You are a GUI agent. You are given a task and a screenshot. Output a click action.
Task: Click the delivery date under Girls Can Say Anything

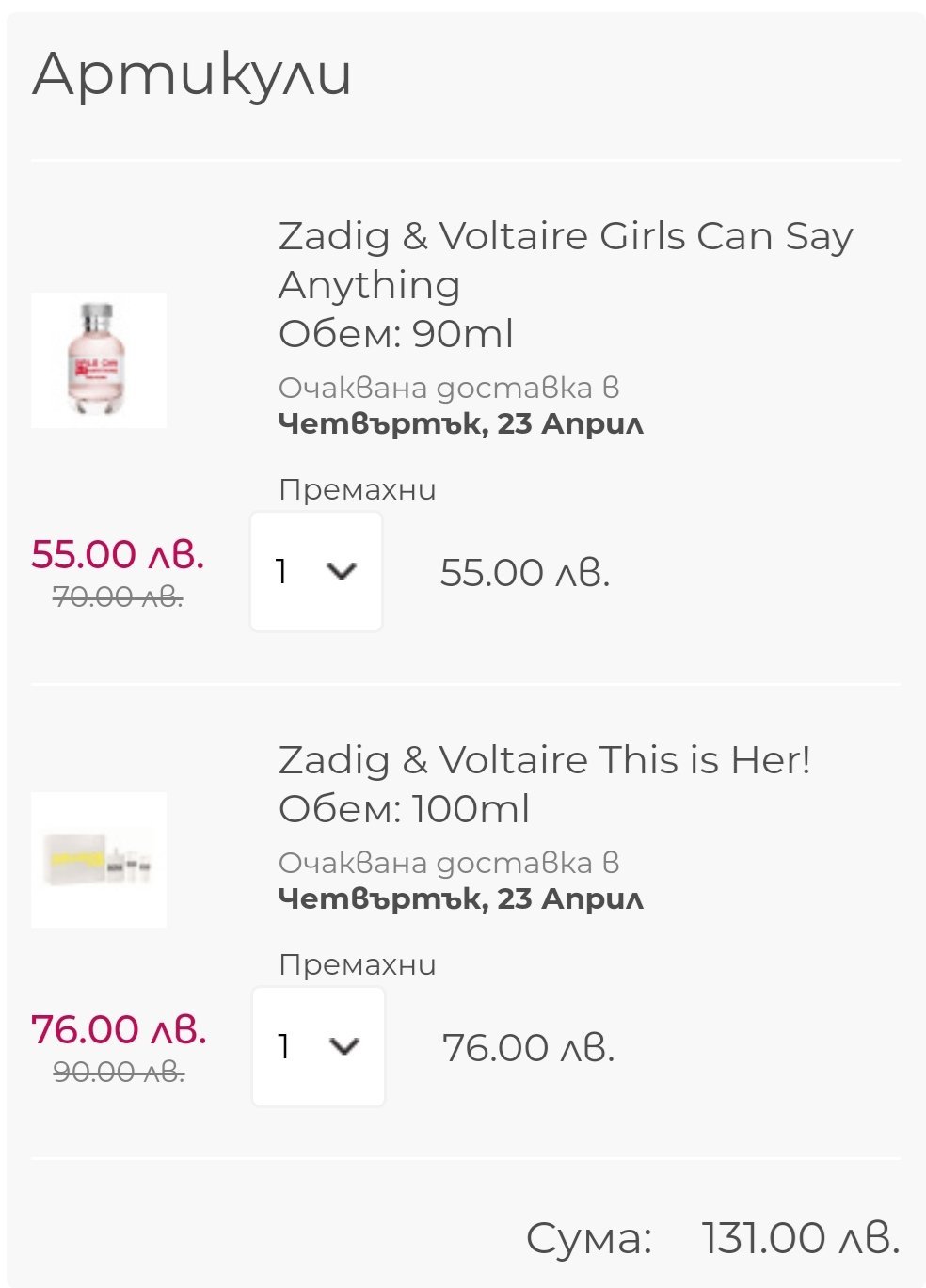pos(461,423)
